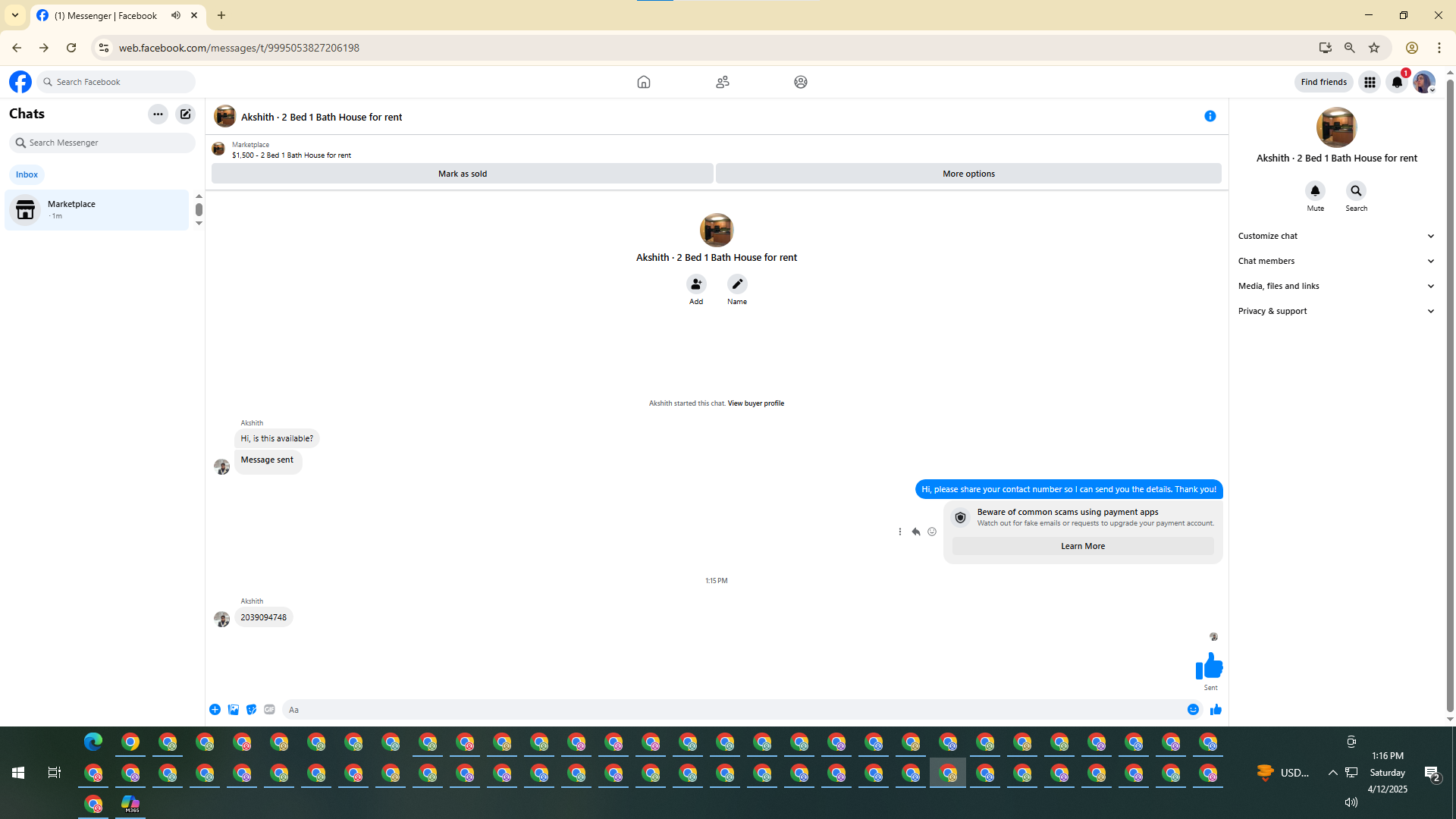Expand Chat members section
Screen dimensions: 1456x819
[x=1337, y=262]
